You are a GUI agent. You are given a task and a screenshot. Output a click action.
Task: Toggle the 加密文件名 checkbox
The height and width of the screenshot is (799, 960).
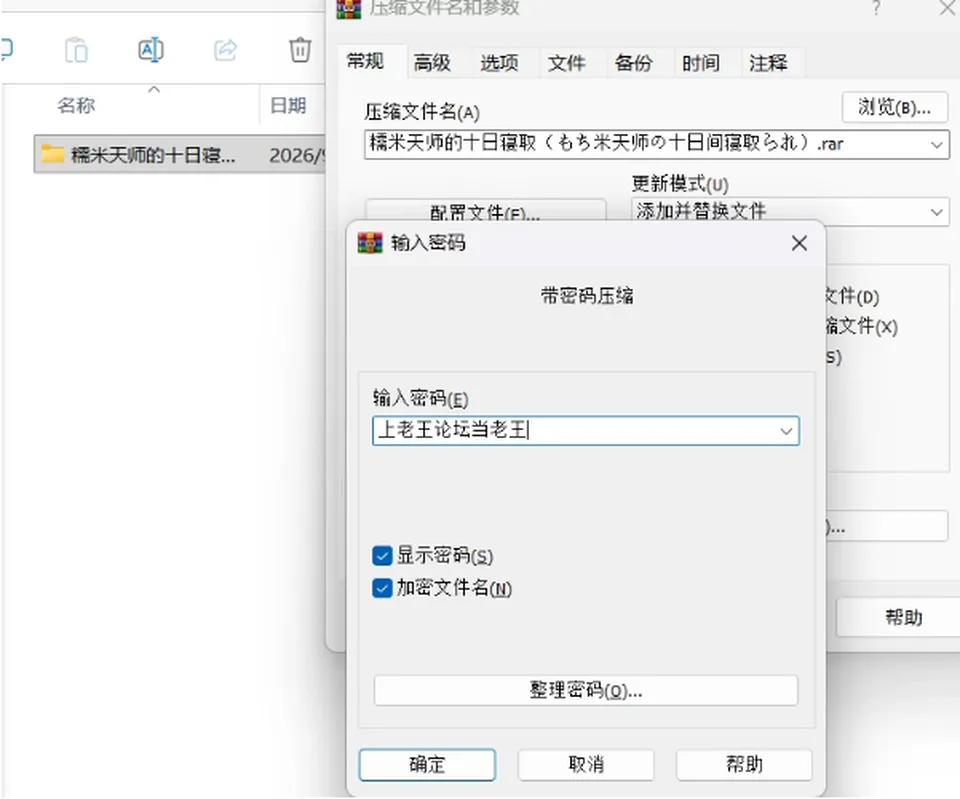[x=382, y=588]
